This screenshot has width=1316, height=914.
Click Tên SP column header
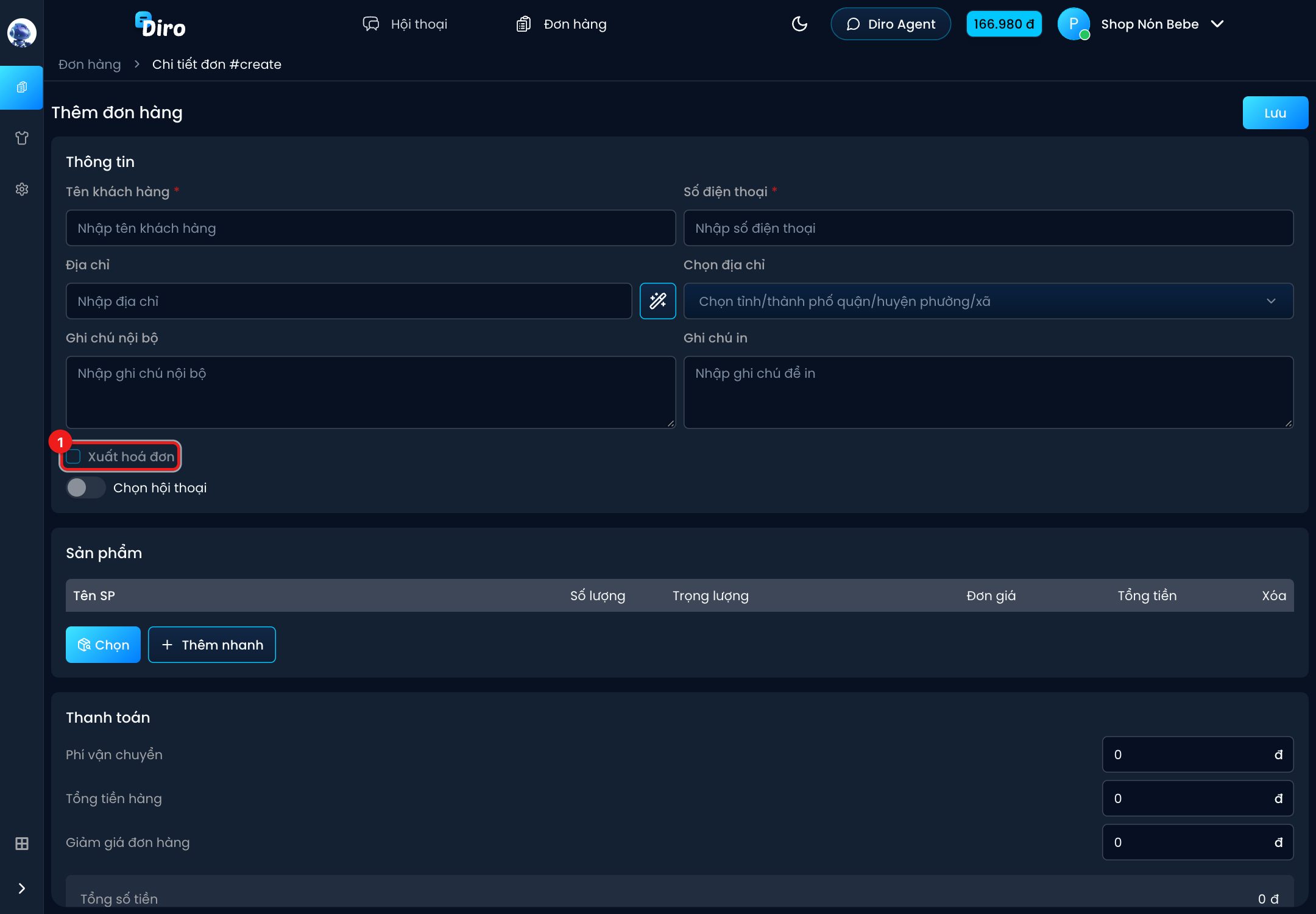point(94,595)
